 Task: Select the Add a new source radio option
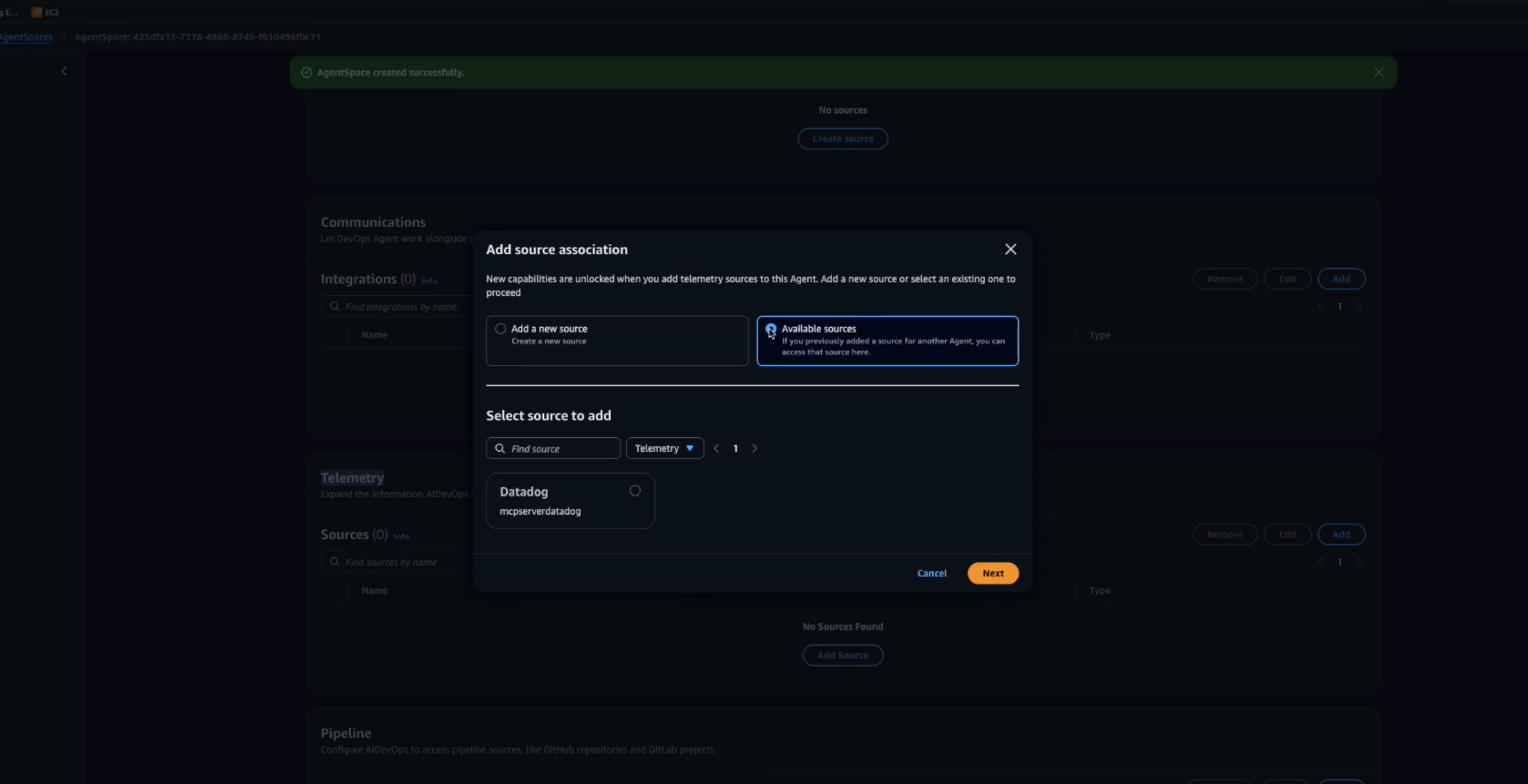(500, 328)
